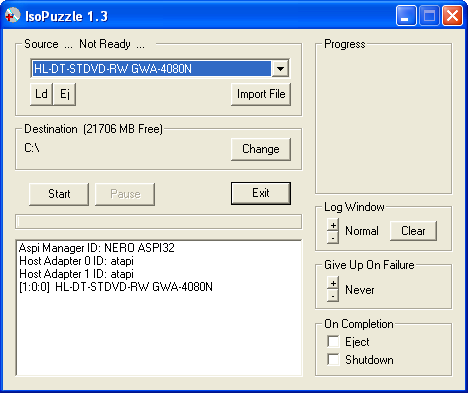Click the main progress bar
The width and height of the screenshot is (468, 393).
click(159, 222)
